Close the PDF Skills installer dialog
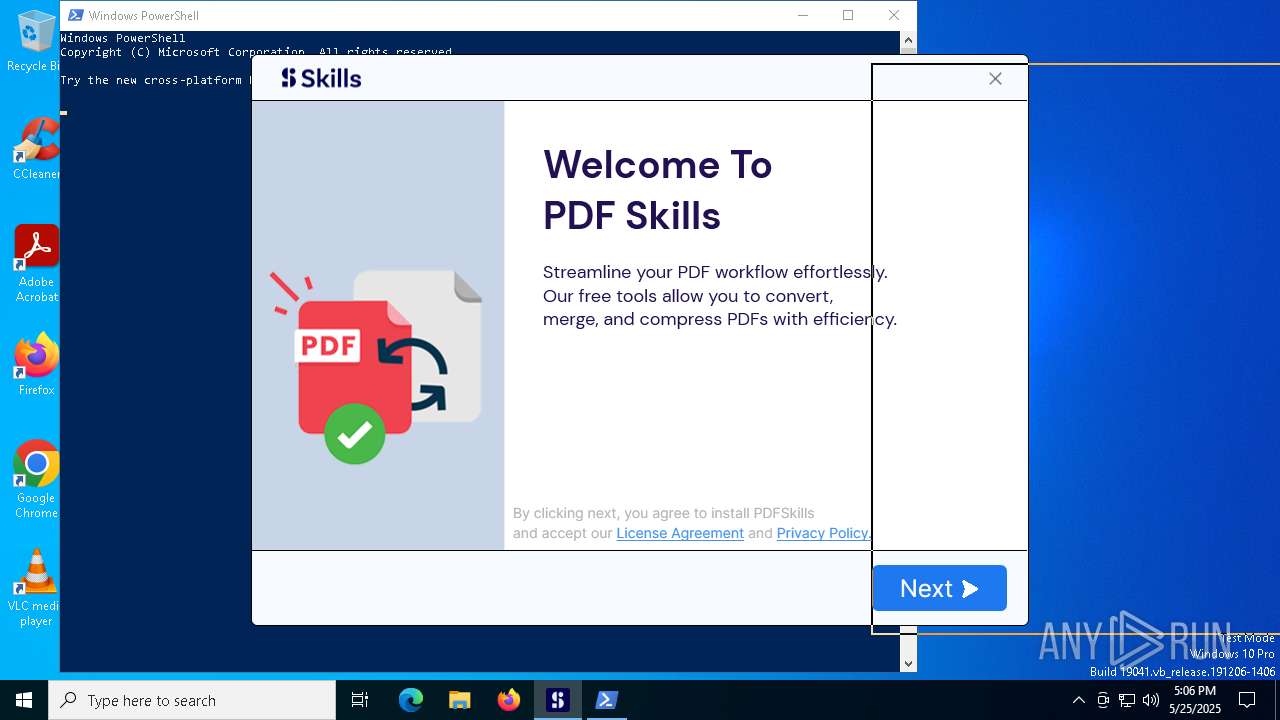 coord(995,79)
